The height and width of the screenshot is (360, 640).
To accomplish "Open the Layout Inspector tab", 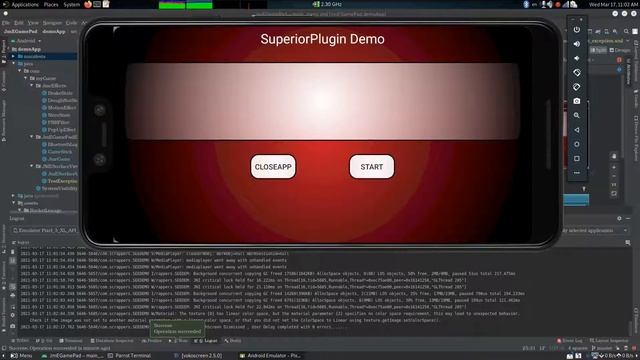I will 609,340.
